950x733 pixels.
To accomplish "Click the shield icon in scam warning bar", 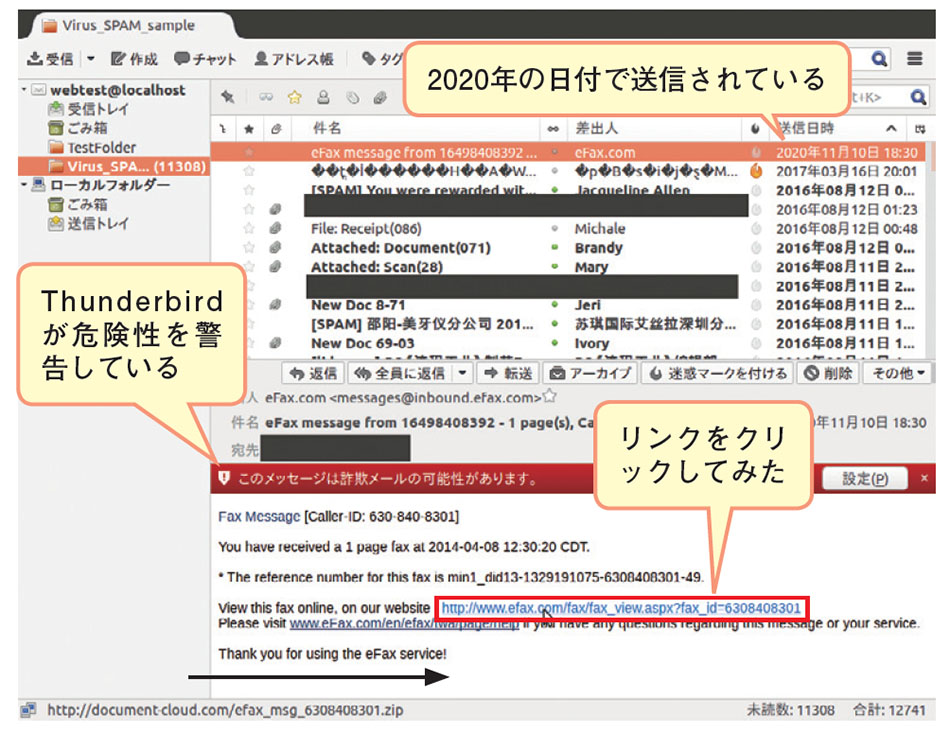I will (224, 479).
